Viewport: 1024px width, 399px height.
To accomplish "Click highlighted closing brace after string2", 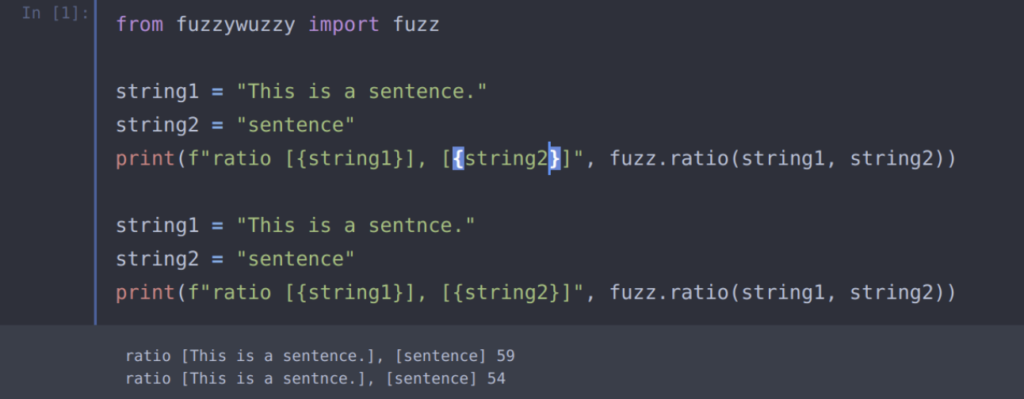I will (x=554, y=158).
